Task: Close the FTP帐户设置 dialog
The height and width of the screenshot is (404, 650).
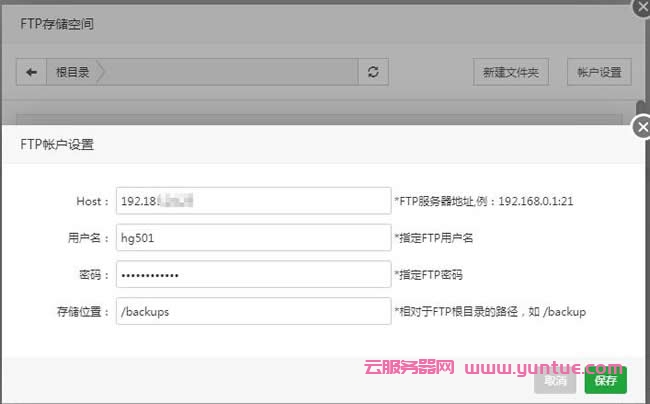Action: [642, 127]
